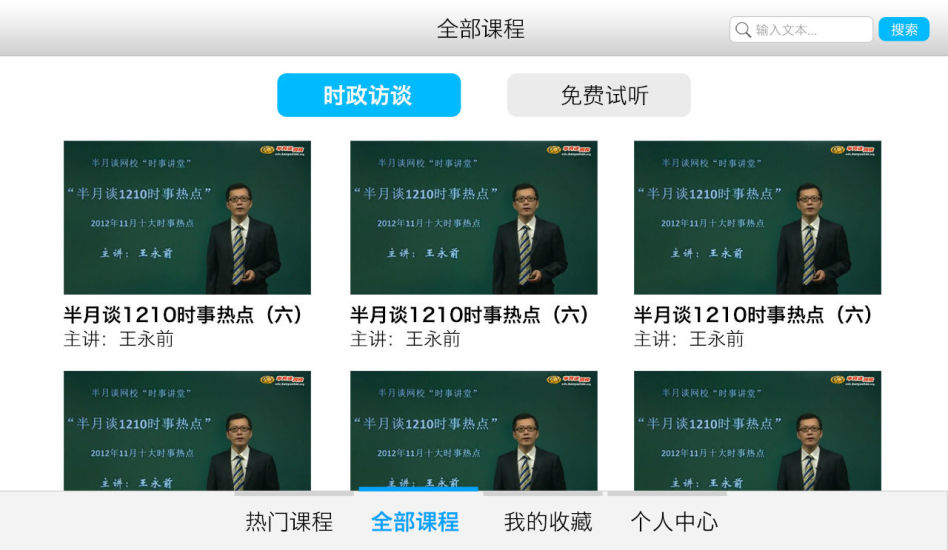Click 主讲:王永前 under the rightmost course
The height and width of the screenshot is (550, 948).
pyautogui.click(x=689, y=339)
